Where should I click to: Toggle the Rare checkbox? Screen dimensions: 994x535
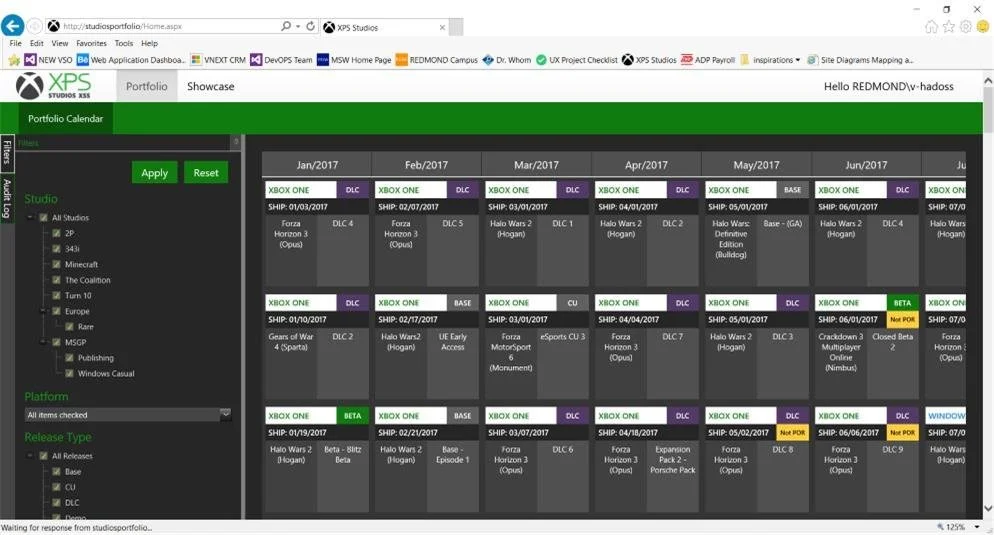coord(69,326)
